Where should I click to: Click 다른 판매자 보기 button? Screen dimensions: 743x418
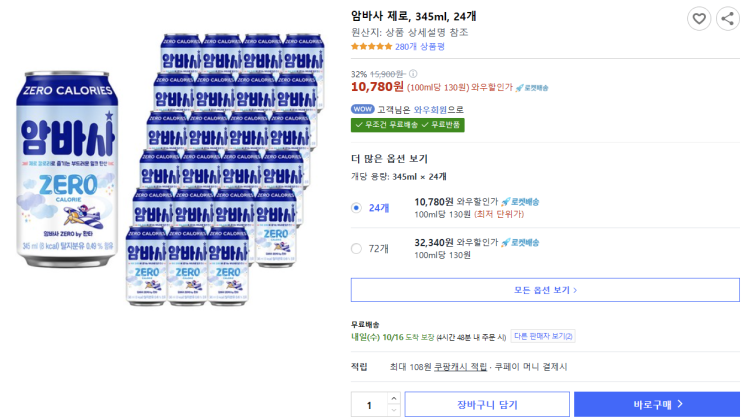coord(543,336)
